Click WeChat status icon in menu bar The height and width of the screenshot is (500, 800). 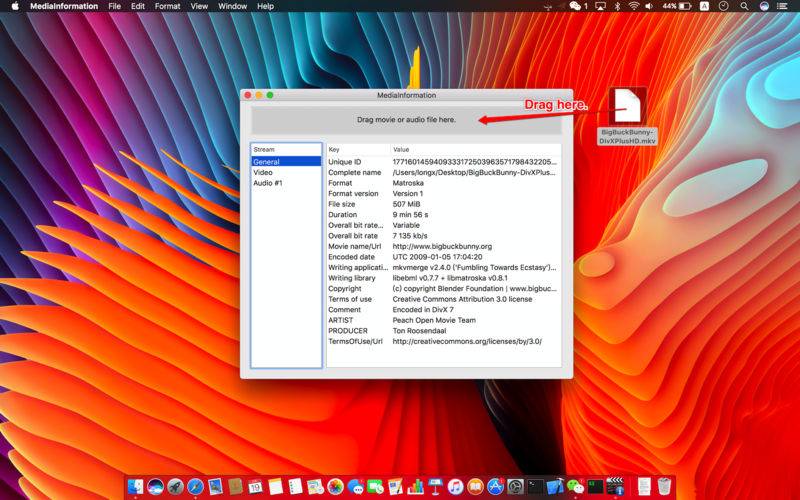click(576, 6)
